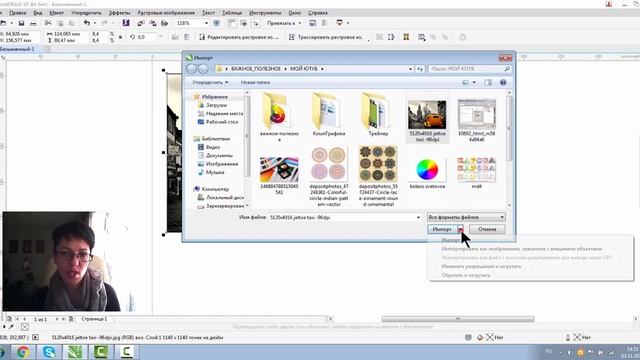The image size is (640, 360).
Task: Open the Упорядочить dropdown in the dialog
Action: (x=210, y=82)
